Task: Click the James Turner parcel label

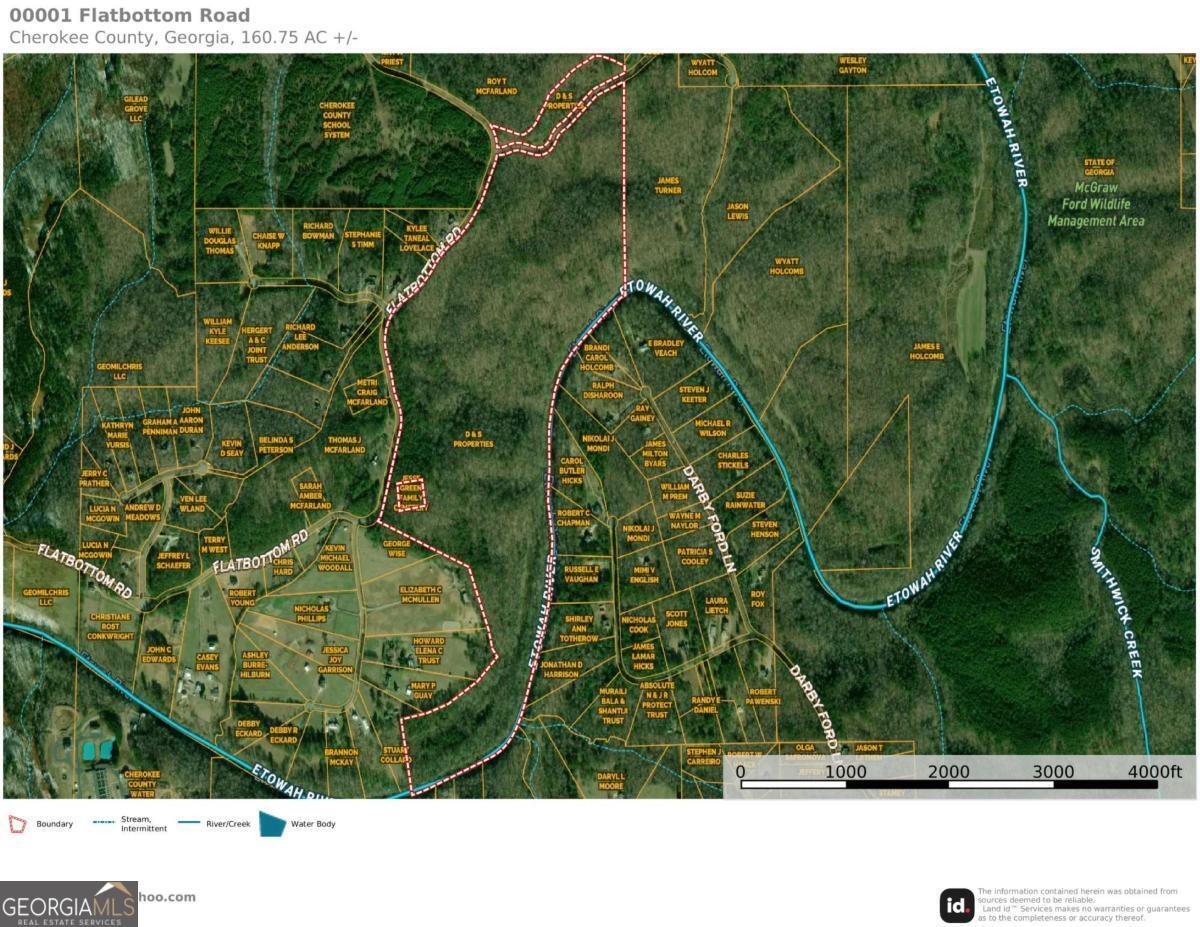Action: (x=668, y=185)
